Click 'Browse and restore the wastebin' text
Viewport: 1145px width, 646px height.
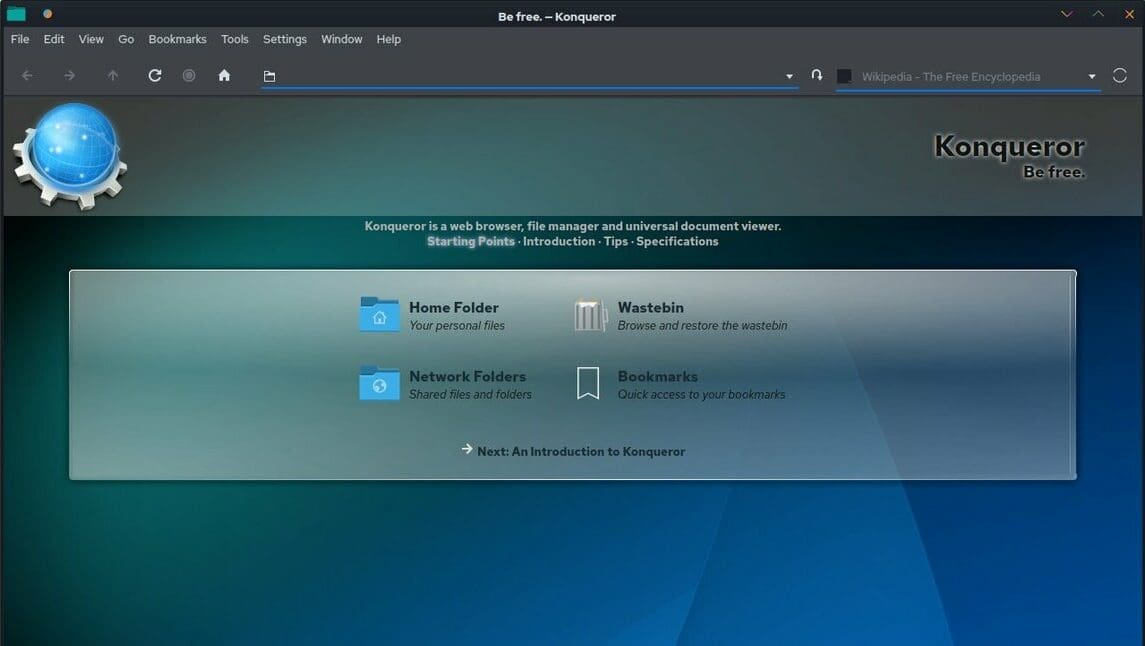click(702, 326)
